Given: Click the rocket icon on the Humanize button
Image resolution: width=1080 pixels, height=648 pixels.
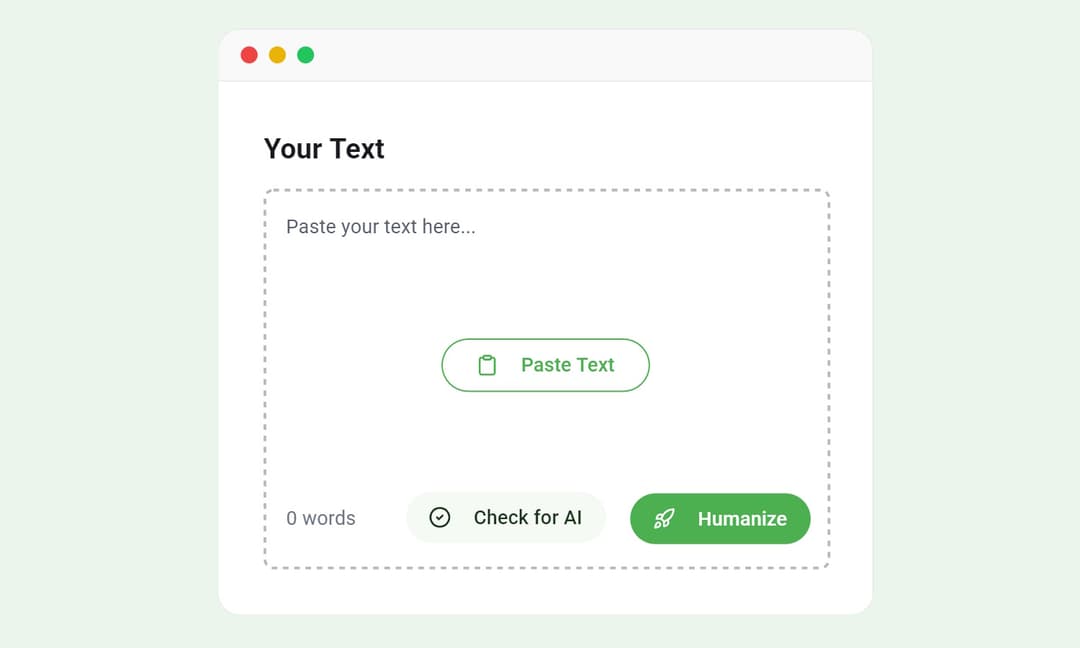Looking at the screenshot, I should [662, 518].
